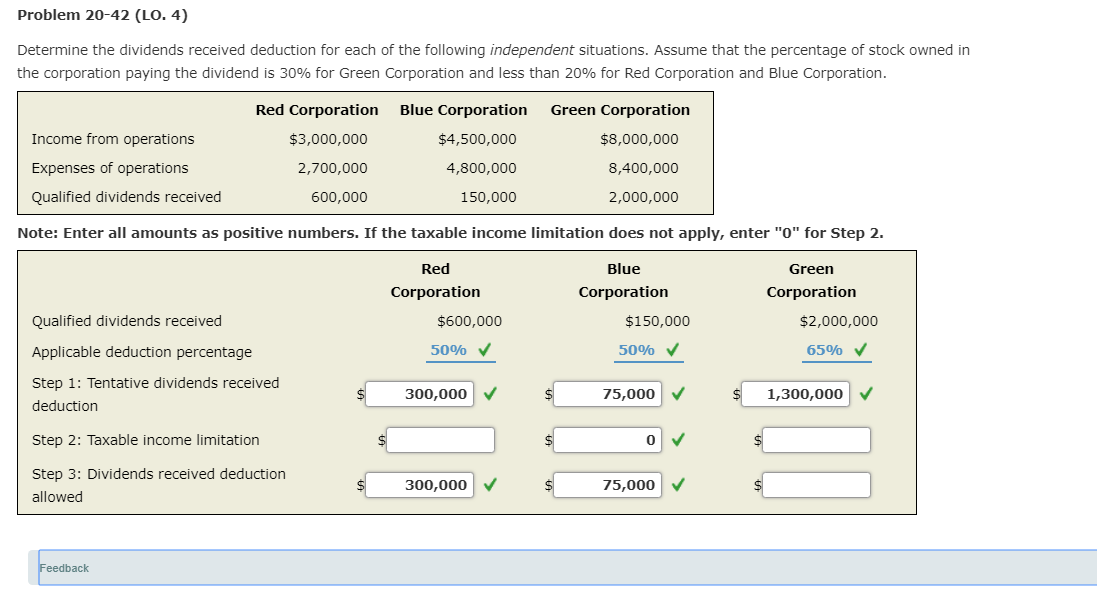Click the dollar sign beside Green's empty Step 3 field

[x=757, y=485]
